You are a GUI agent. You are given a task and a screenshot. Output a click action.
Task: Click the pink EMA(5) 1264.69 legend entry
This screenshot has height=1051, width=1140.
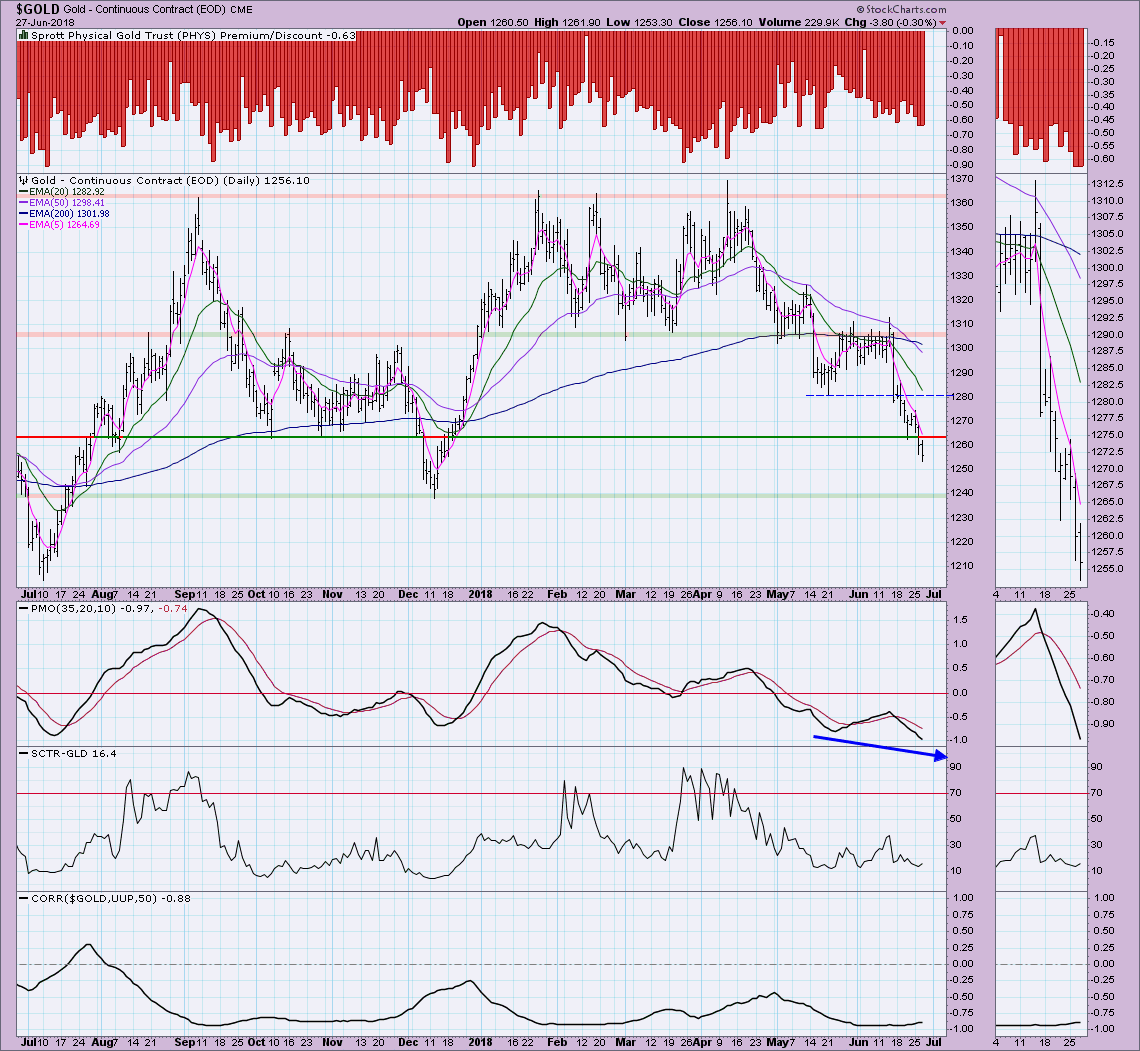[64, 225]
